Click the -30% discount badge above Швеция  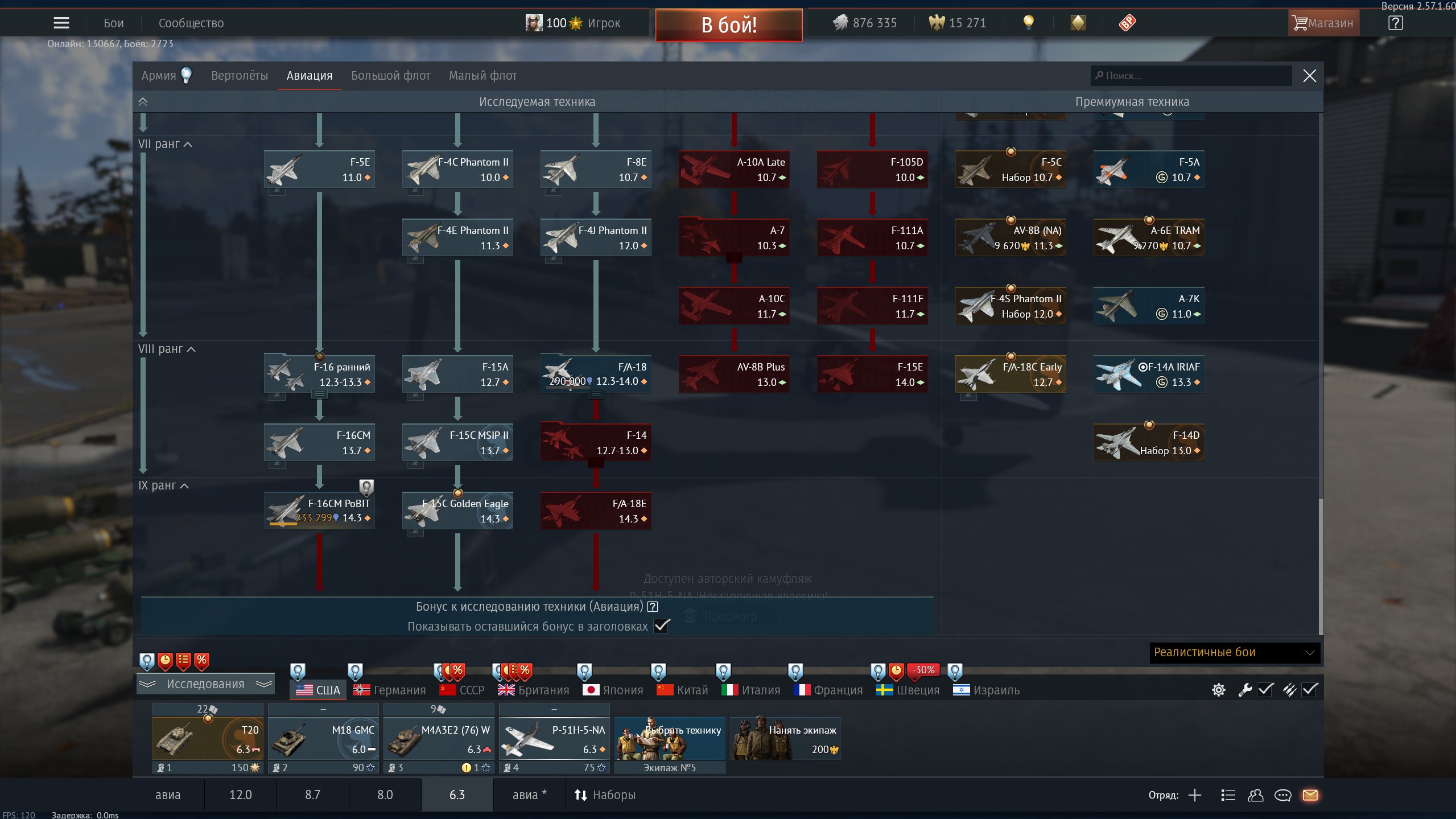[x=923, y=670]
